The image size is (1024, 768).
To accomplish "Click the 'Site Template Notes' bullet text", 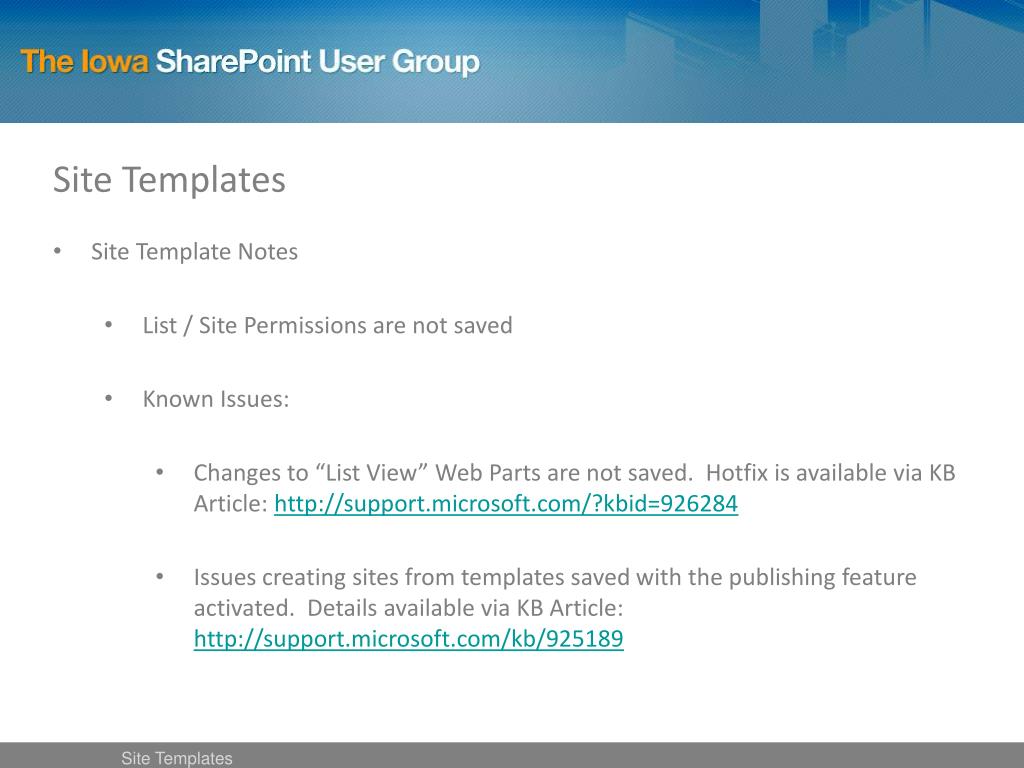I will click(x=194, y=251).
